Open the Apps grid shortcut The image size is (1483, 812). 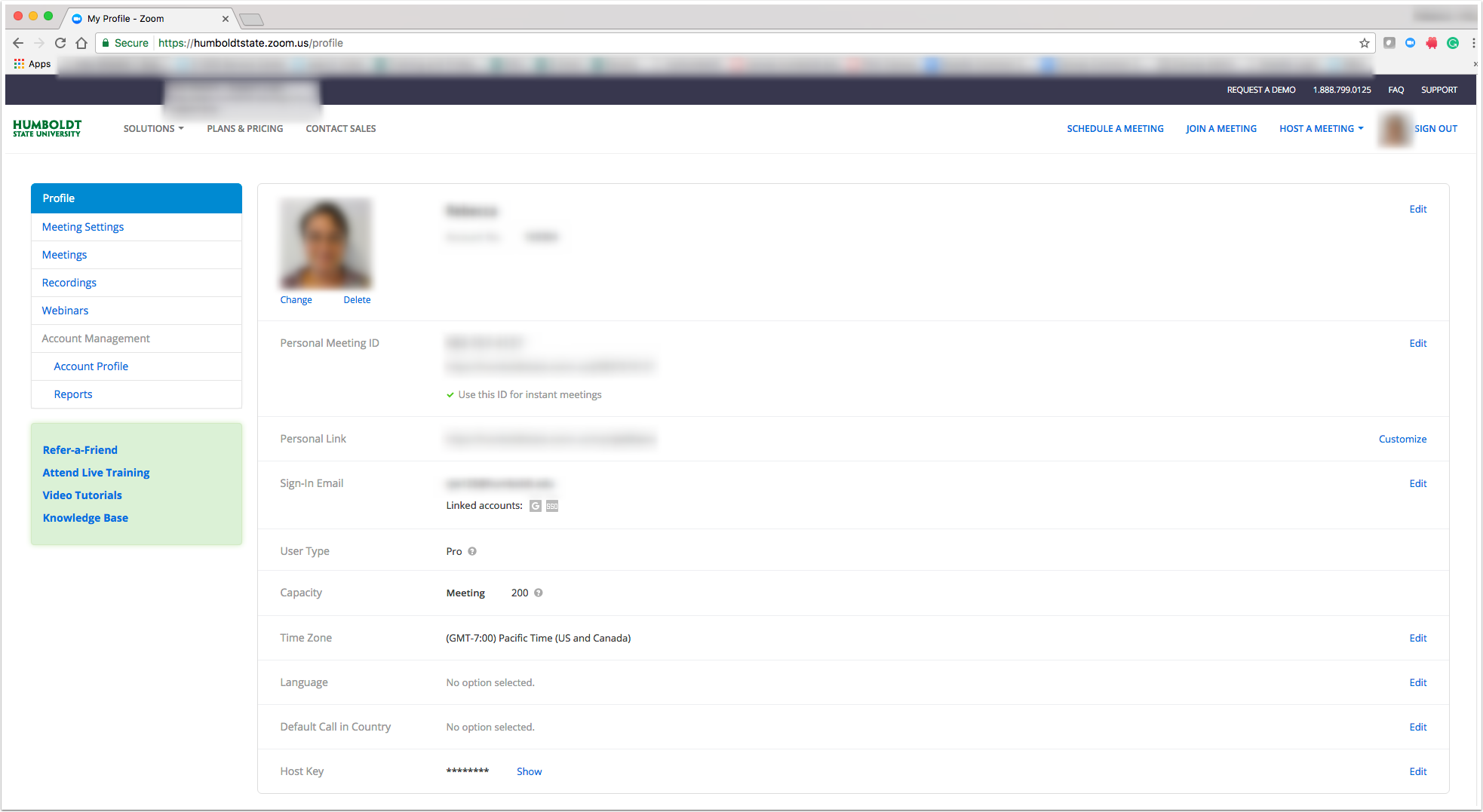tap(32, 64)
